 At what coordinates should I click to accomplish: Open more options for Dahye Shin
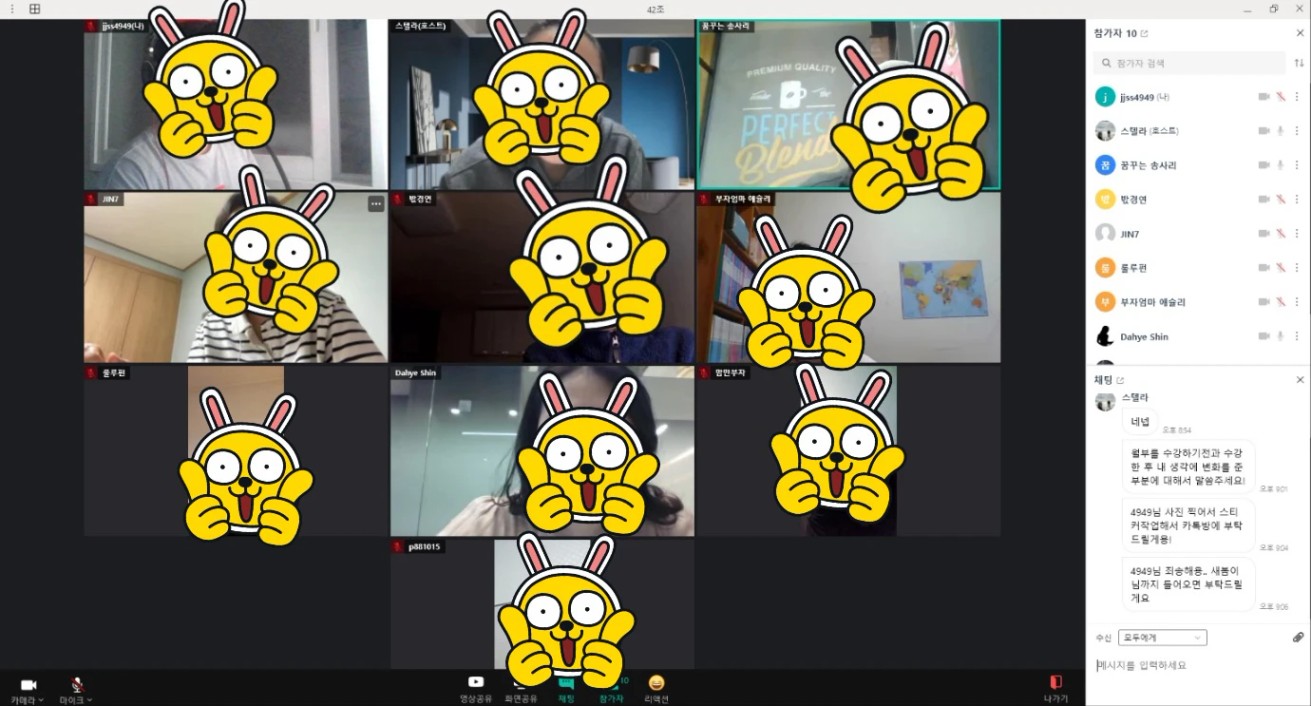tap(1298, 336)
